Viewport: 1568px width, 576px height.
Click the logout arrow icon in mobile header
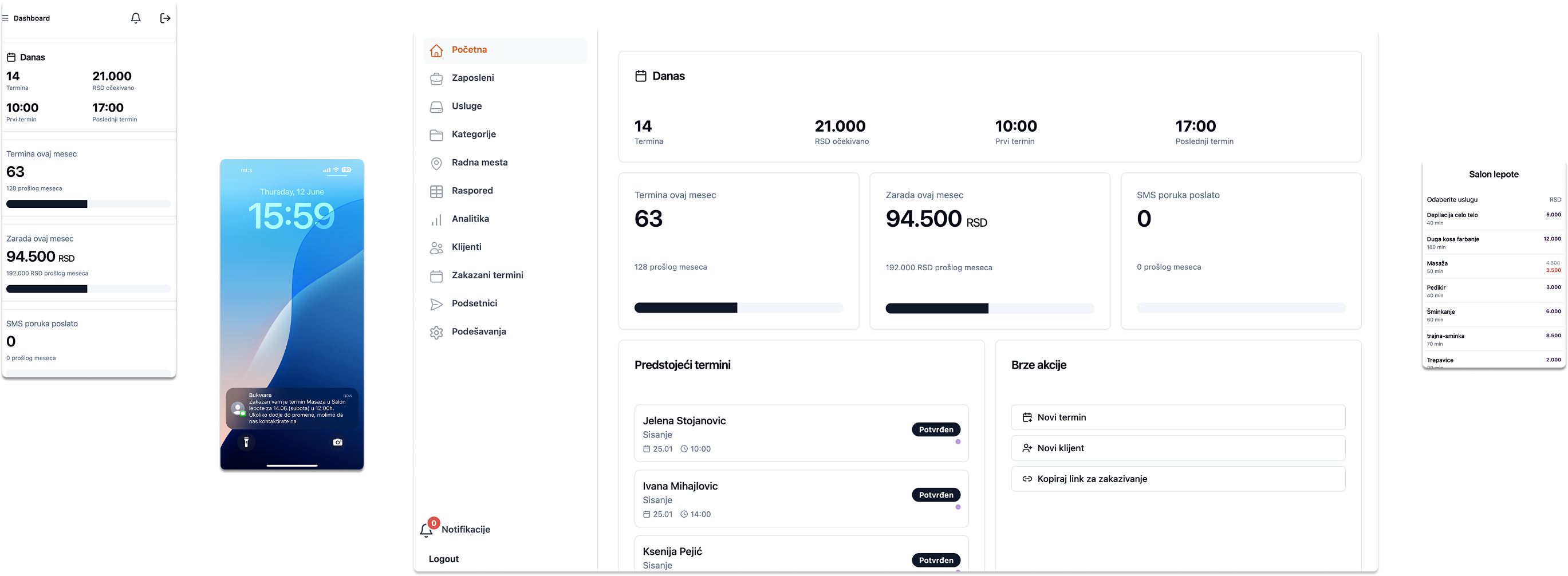point(165,18)
